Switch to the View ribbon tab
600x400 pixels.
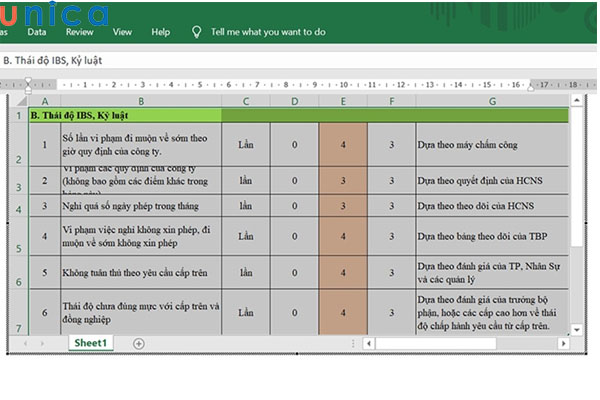122,32
